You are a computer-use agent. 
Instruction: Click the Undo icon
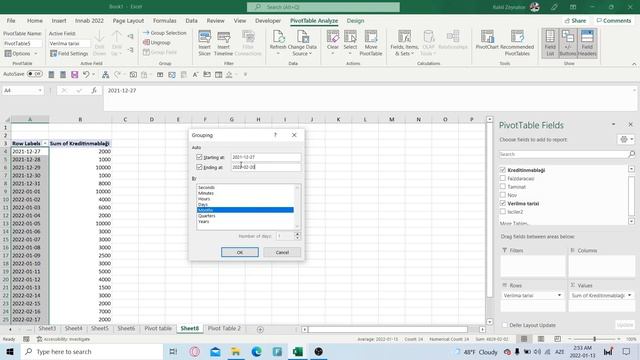(86, 74)
